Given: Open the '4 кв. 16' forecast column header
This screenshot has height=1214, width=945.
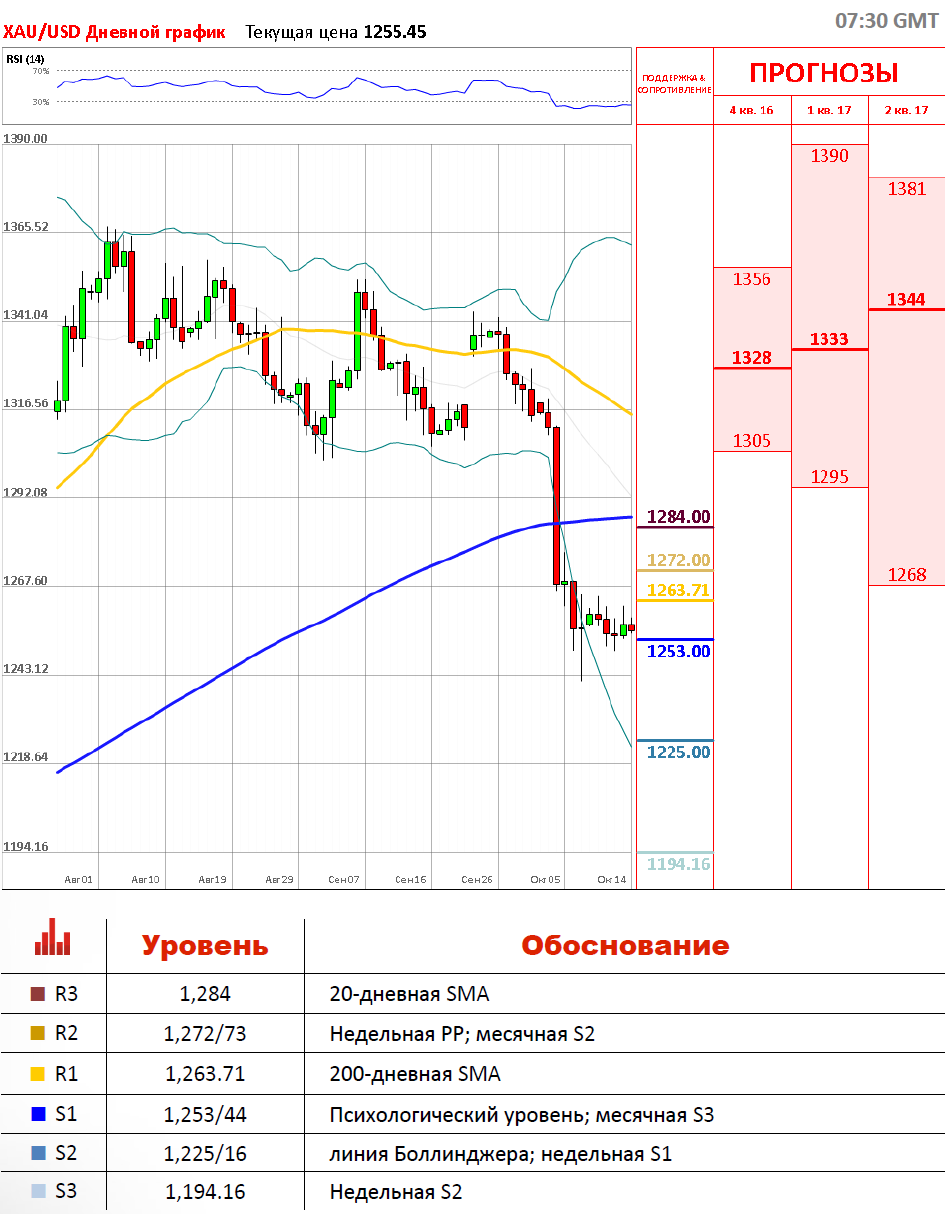Looking at the screenshot, I should tap(751, 110).
